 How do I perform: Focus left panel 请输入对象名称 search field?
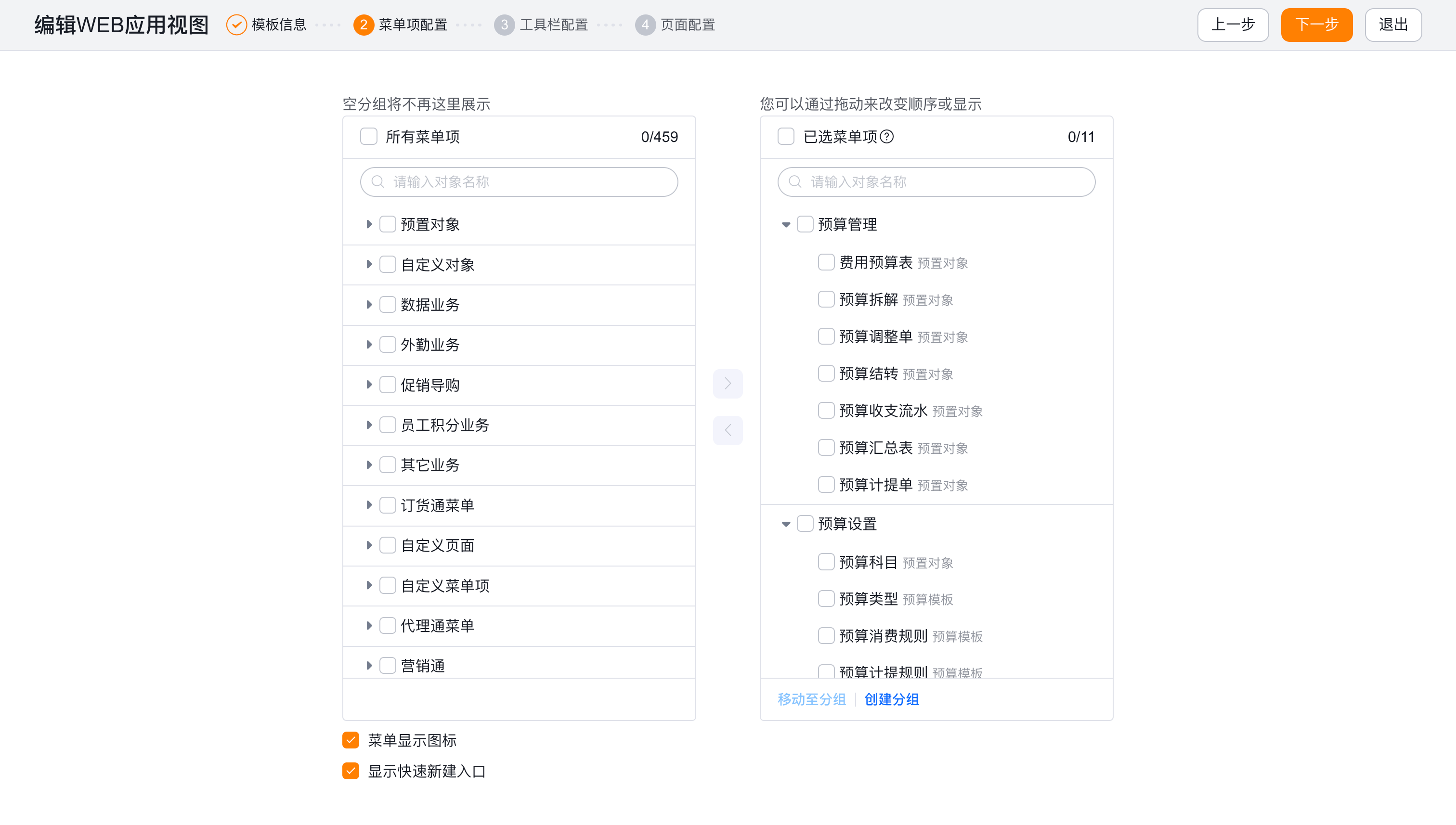coord(519,182)
